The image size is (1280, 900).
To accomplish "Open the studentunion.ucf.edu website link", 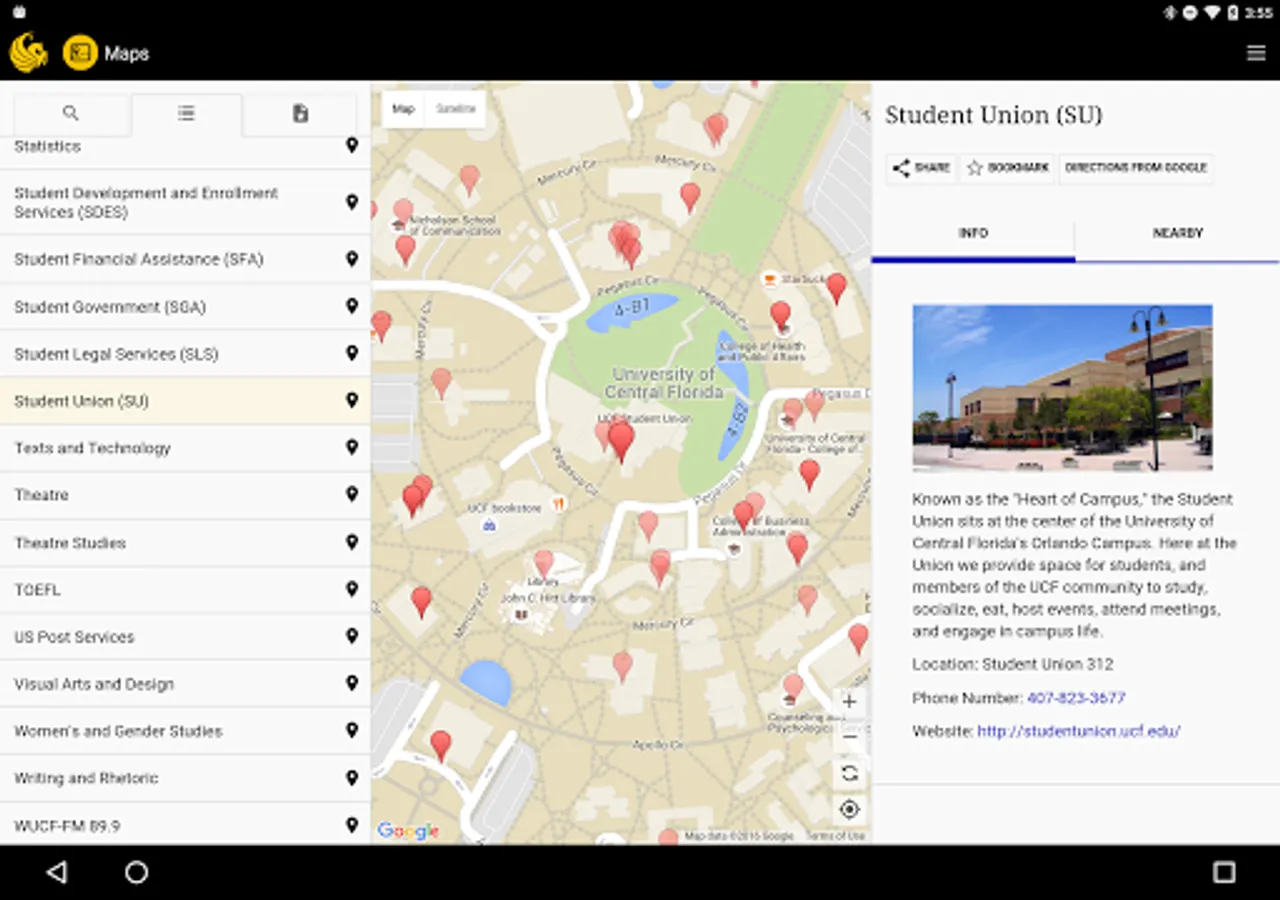I will tap(1078, 731).
